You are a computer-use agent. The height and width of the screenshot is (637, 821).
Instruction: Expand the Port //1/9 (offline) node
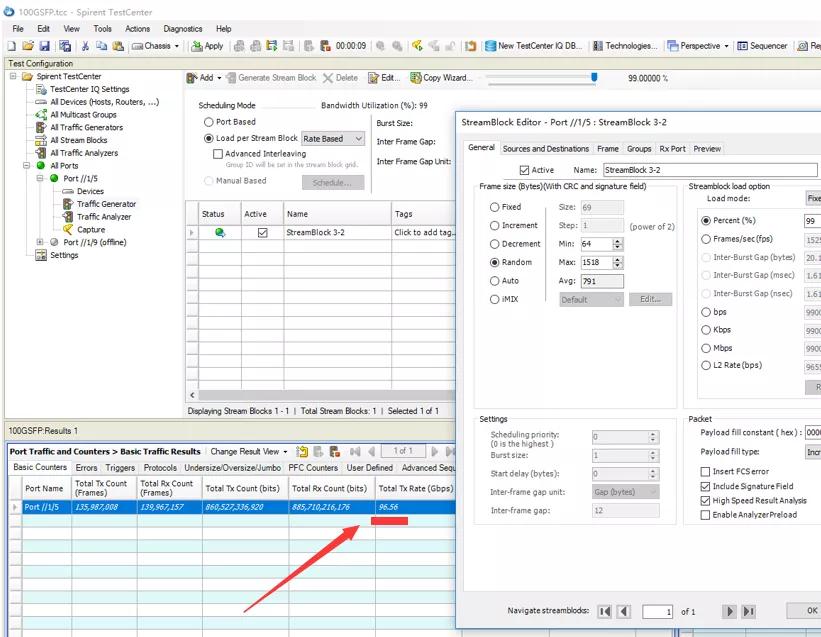click(40, 242)
